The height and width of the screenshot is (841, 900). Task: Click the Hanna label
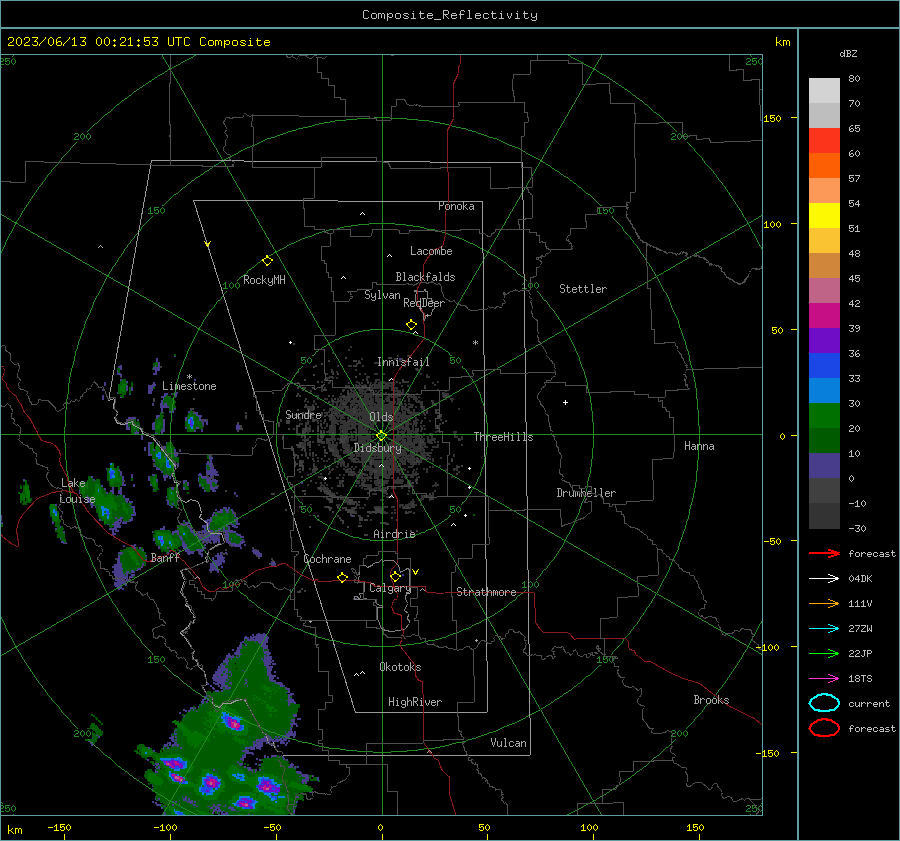[x=699, y=446]
